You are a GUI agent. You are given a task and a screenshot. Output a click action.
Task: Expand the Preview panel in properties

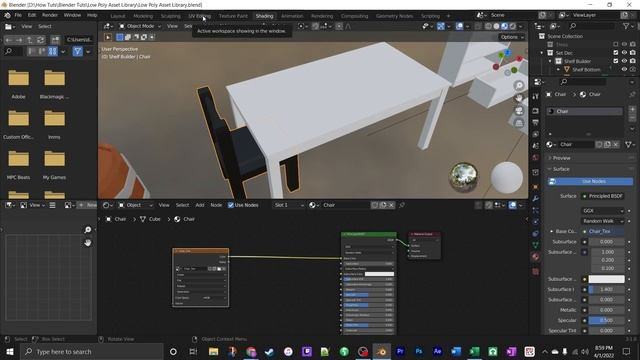pos(561,158)
